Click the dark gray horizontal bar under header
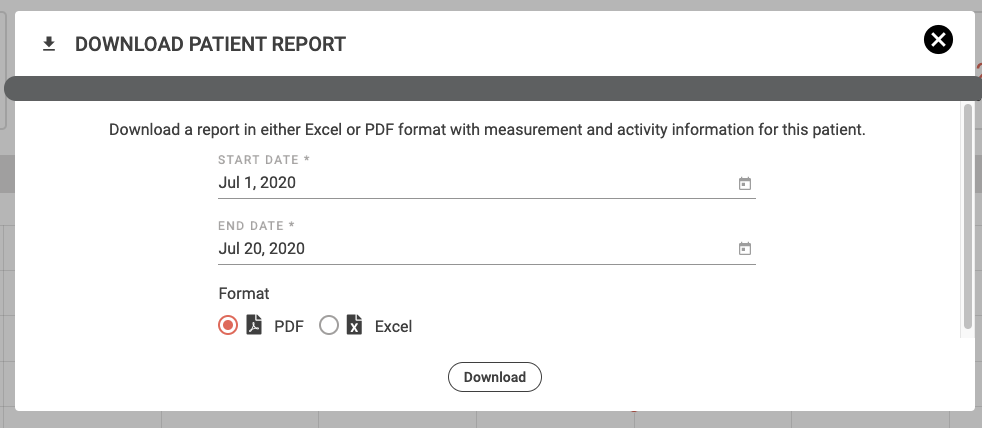 (490, 89)
